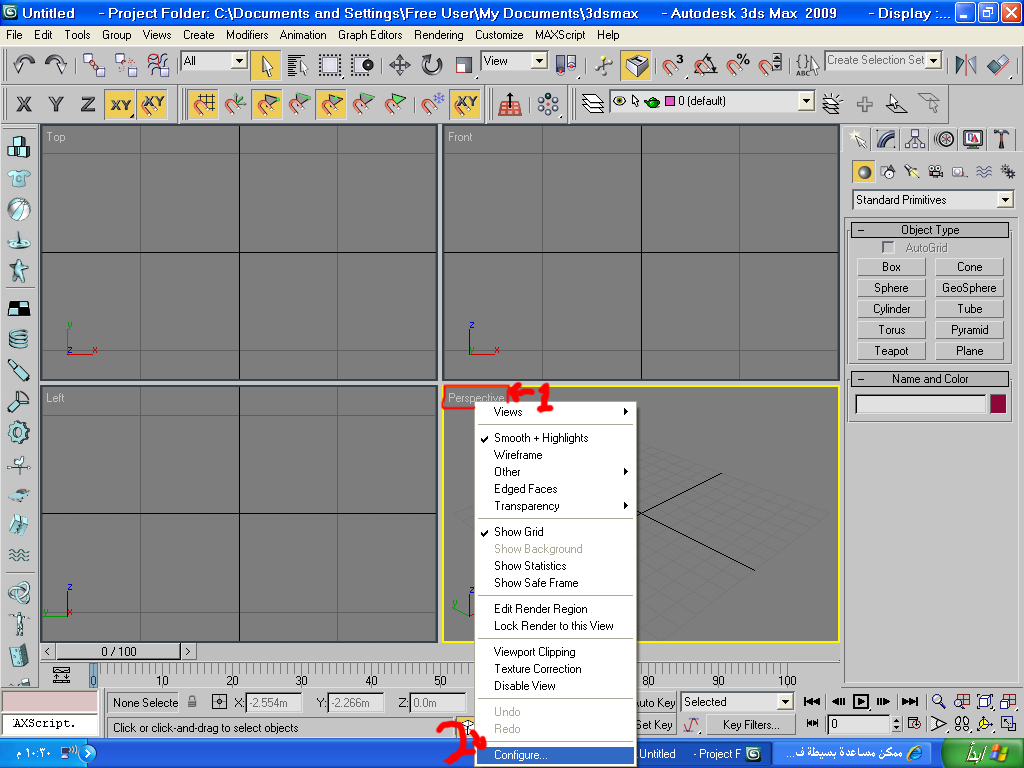Click the layer magenta color swatch
This screenshot has width=1024, height=768.
coord(669,101)
